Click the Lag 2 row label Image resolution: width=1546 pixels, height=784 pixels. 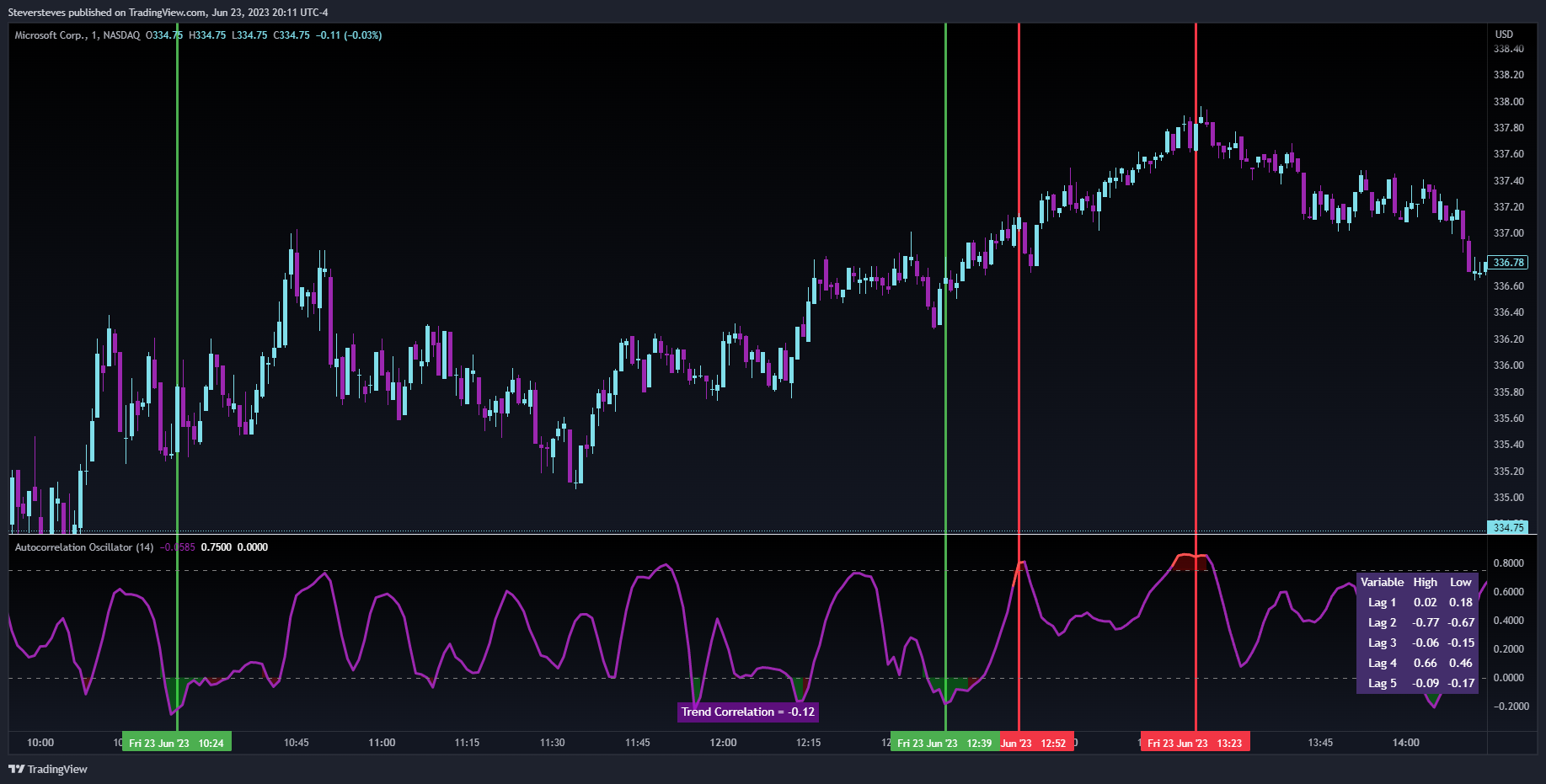point(1382,622)
